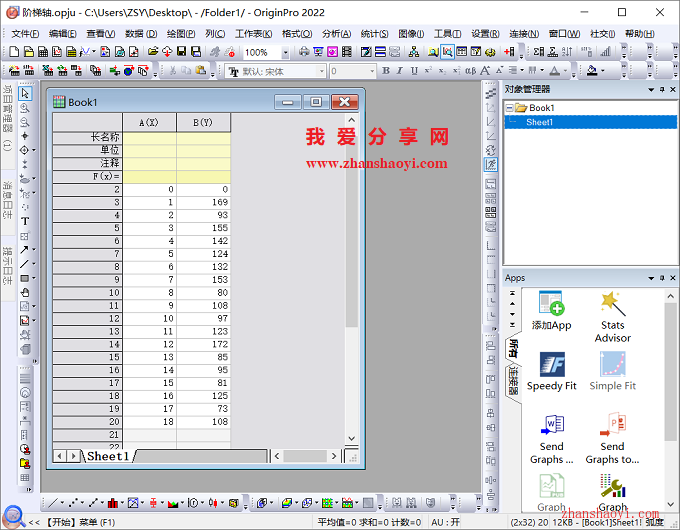Select the hand Pan tool
The width and height of the screenshot is (680, 530).
tap(25, 292)
